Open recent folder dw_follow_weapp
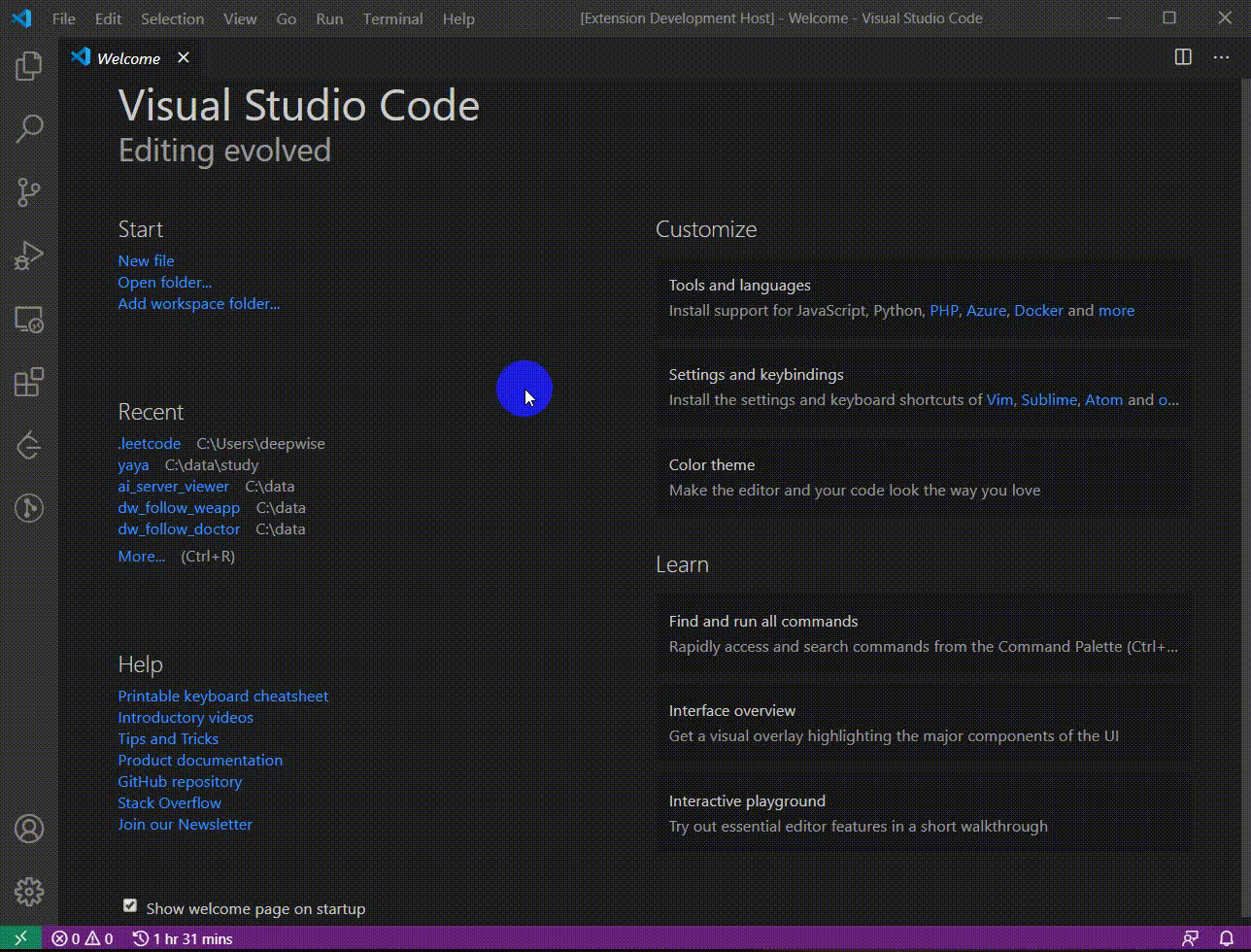Viewport: 1251px width, 952px height. 179,507
